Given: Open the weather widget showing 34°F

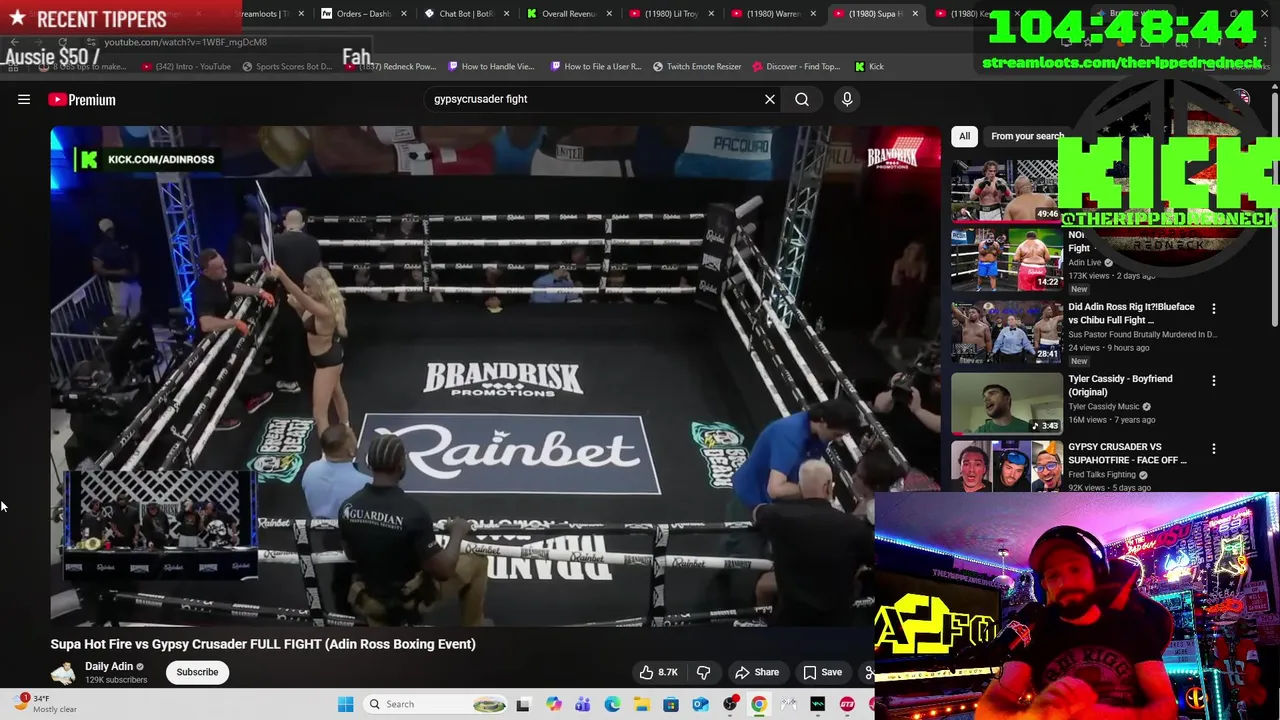Looking at the screenshot, I should point(45,704).
